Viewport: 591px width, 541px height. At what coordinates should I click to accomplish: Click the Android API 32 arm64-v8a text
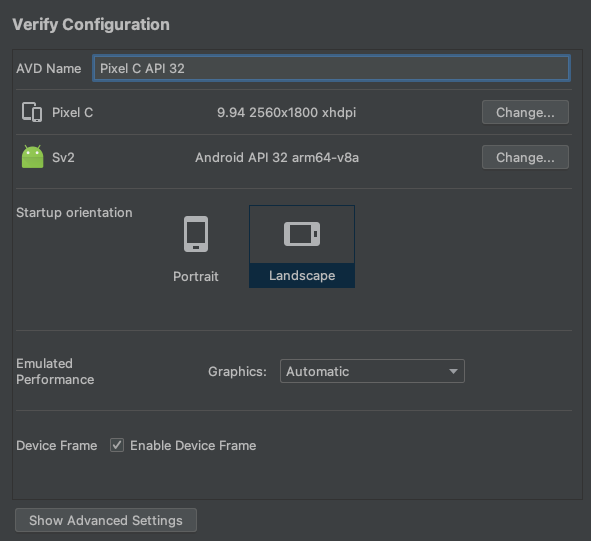(277, 157)
